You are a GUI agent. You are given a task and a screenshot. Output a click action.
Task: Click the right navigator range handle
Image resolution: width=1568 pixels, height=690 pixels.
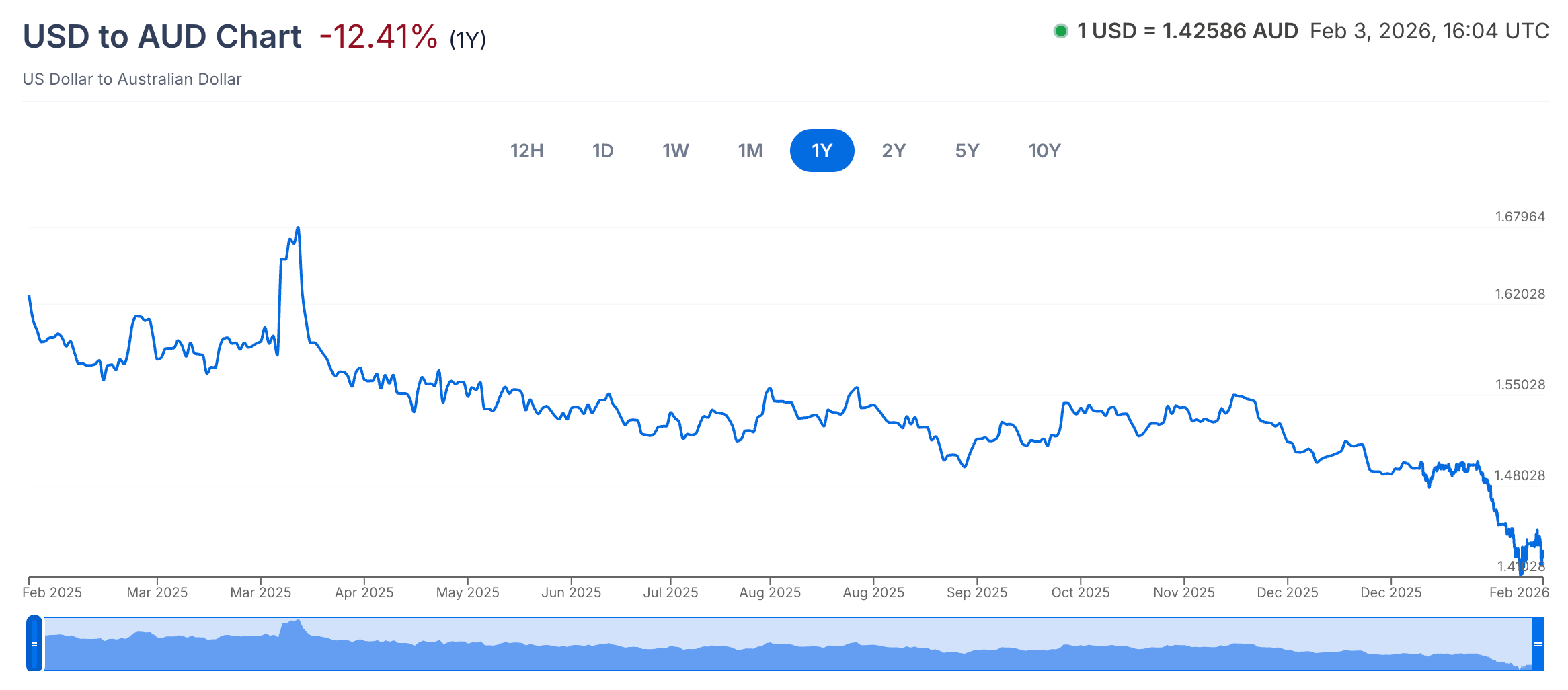click(1537, 644)
